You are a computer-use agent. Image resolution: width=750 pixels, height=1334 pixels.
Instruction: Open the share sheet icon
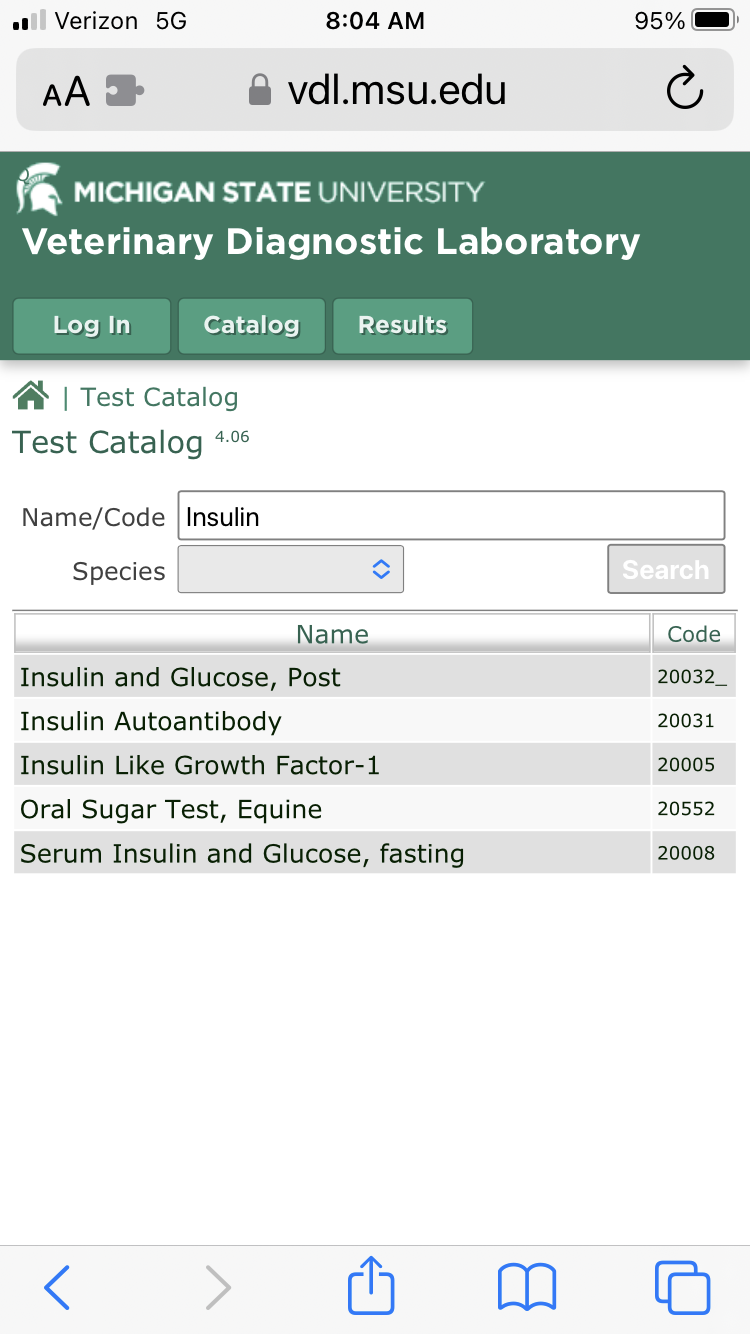pos(371,1285)
